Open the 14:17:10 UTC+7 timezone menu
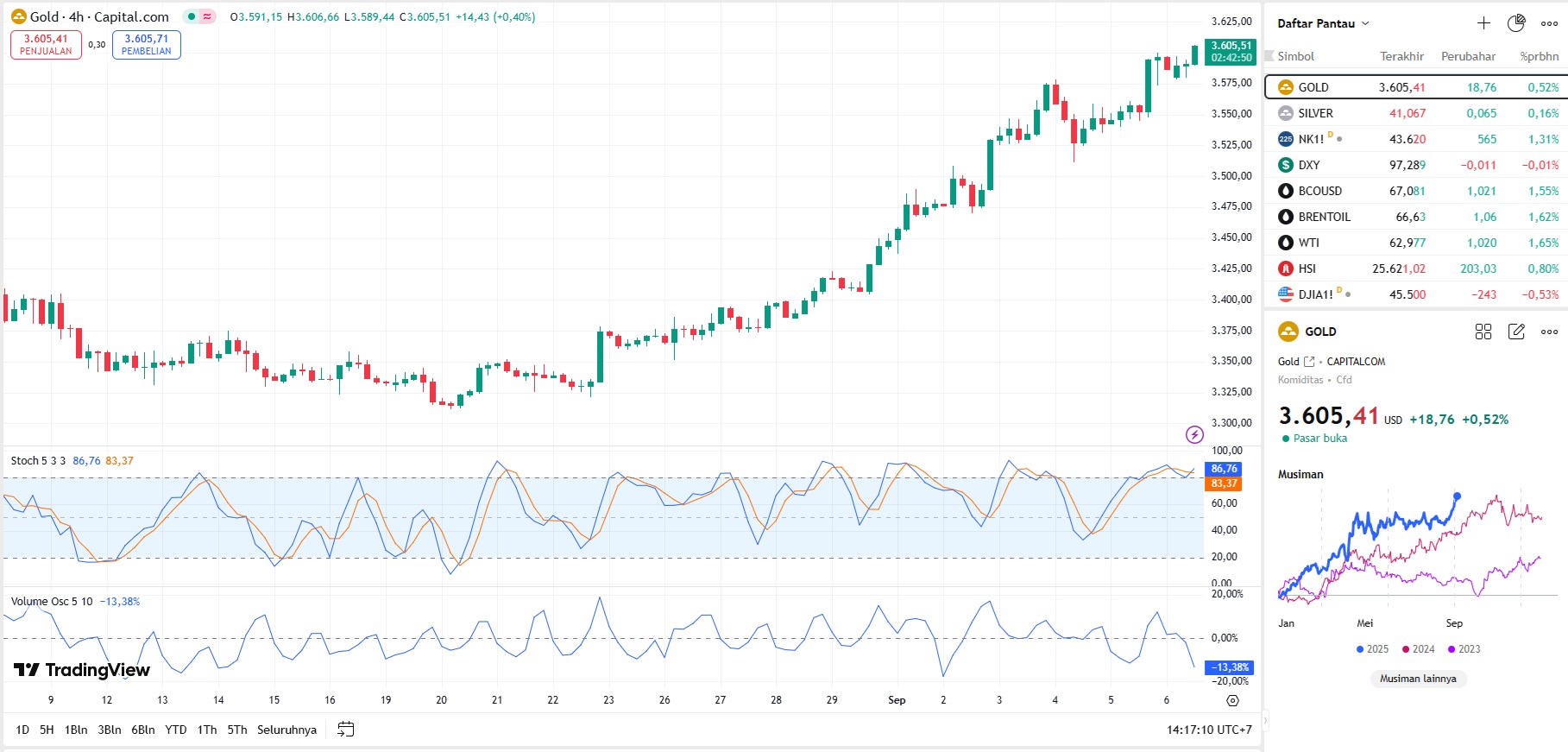This screenshot has width=1568, height=752. 1208,730
